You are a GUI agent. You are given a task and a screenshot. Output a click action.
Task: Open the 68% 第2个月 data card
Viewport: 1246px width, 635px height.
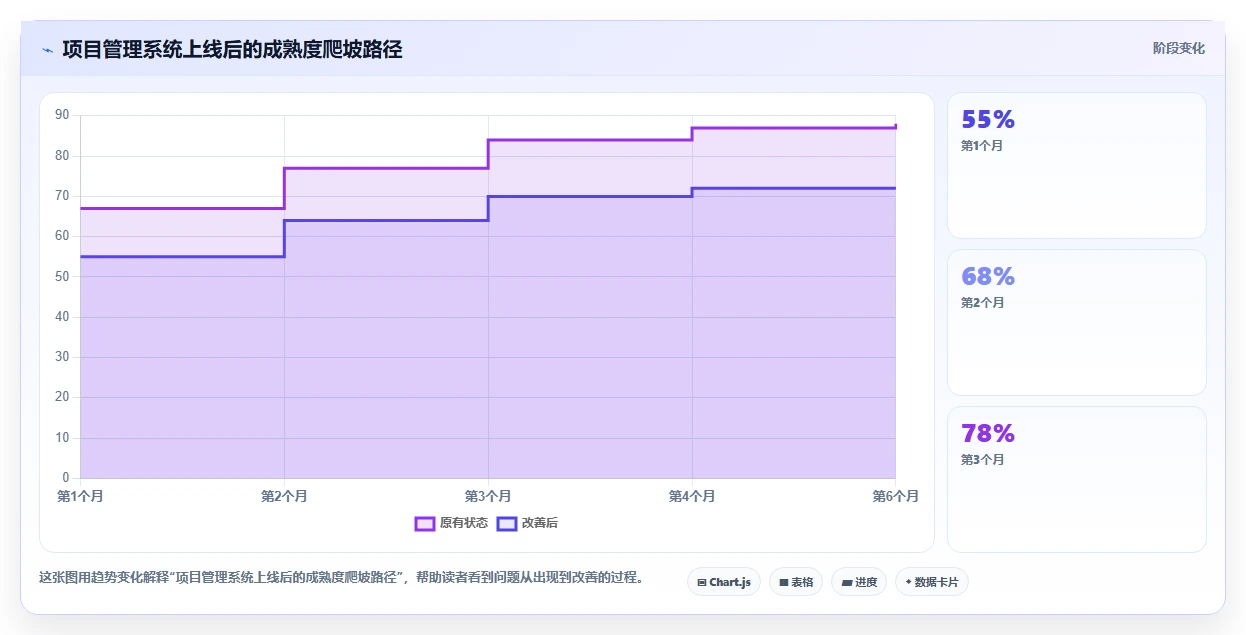pyautogui.click(x=1077, y=323)
